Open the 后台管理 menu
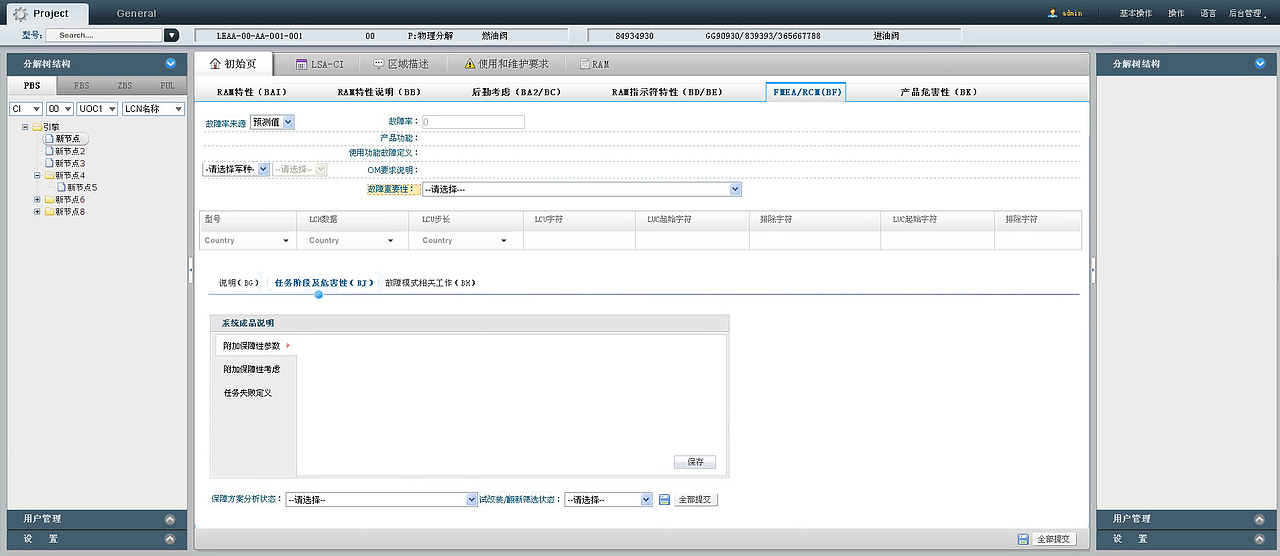The image size is (1280, 556). click(1244, 14)
